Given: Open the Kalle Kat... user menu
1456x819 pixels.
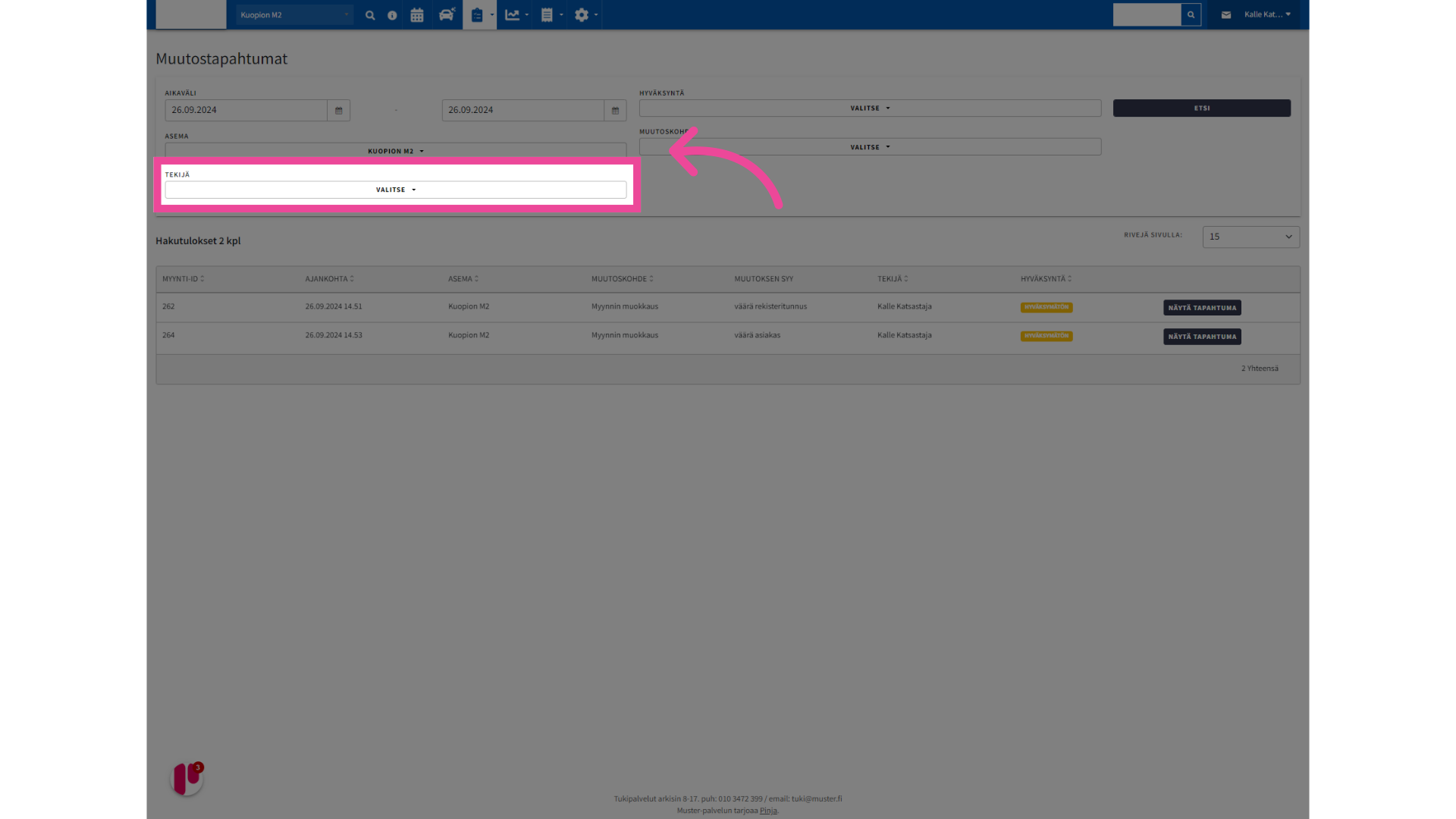Looking at the screenshot, I should [x=1267, y=14].
